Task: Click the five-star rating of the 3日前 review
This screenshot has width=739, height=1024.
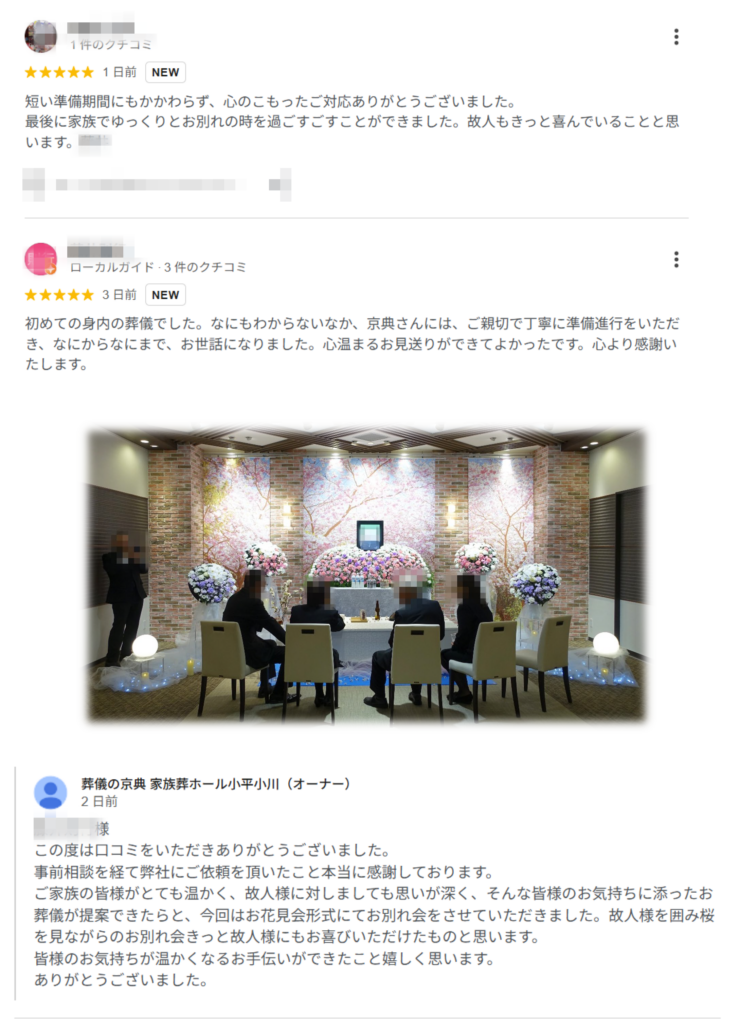Action: [59, 295]
